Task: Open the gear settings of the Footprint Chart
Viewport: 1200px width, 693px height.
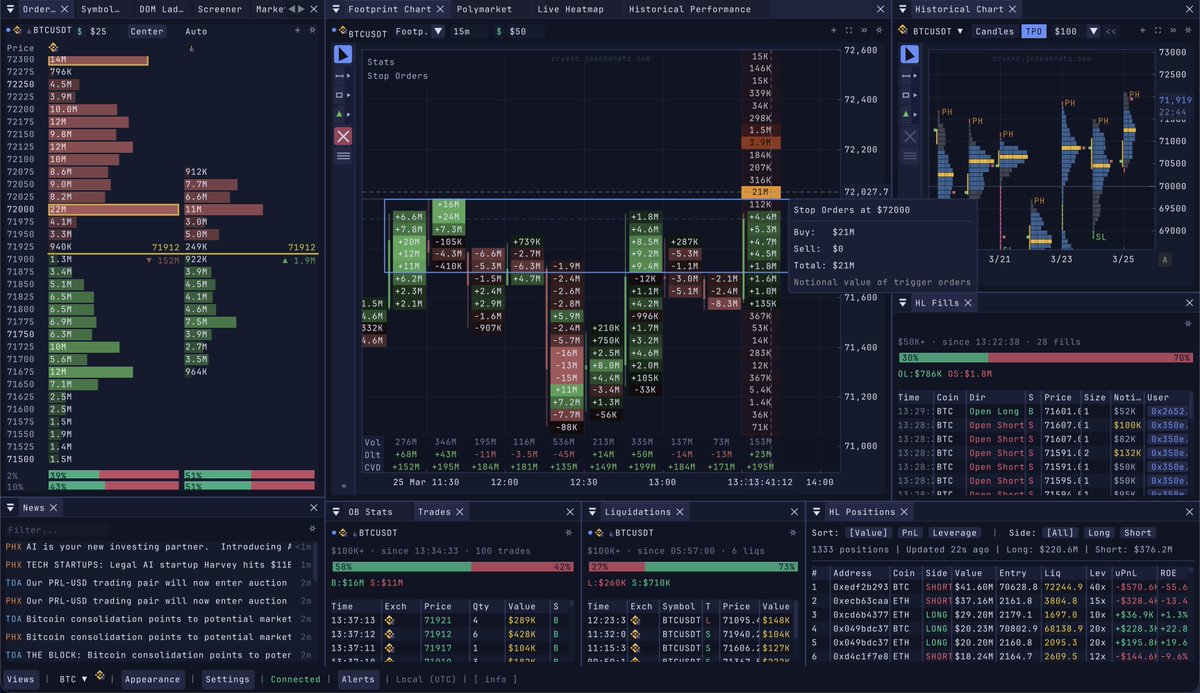Action: click(879, 31)
